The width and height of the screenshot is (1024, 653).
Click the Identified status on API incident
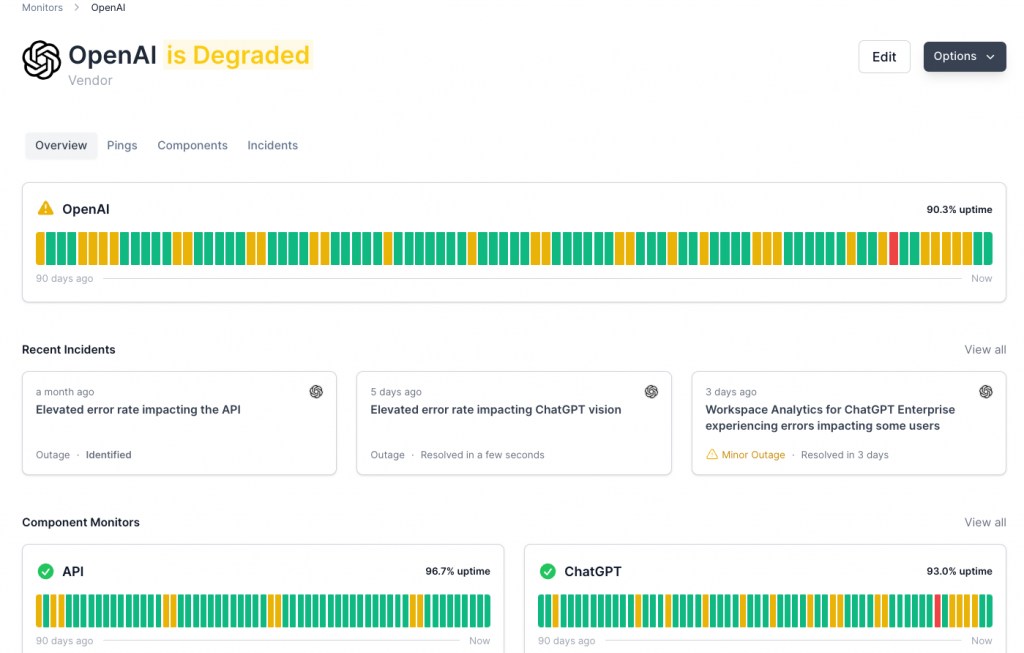pos(108,454)
